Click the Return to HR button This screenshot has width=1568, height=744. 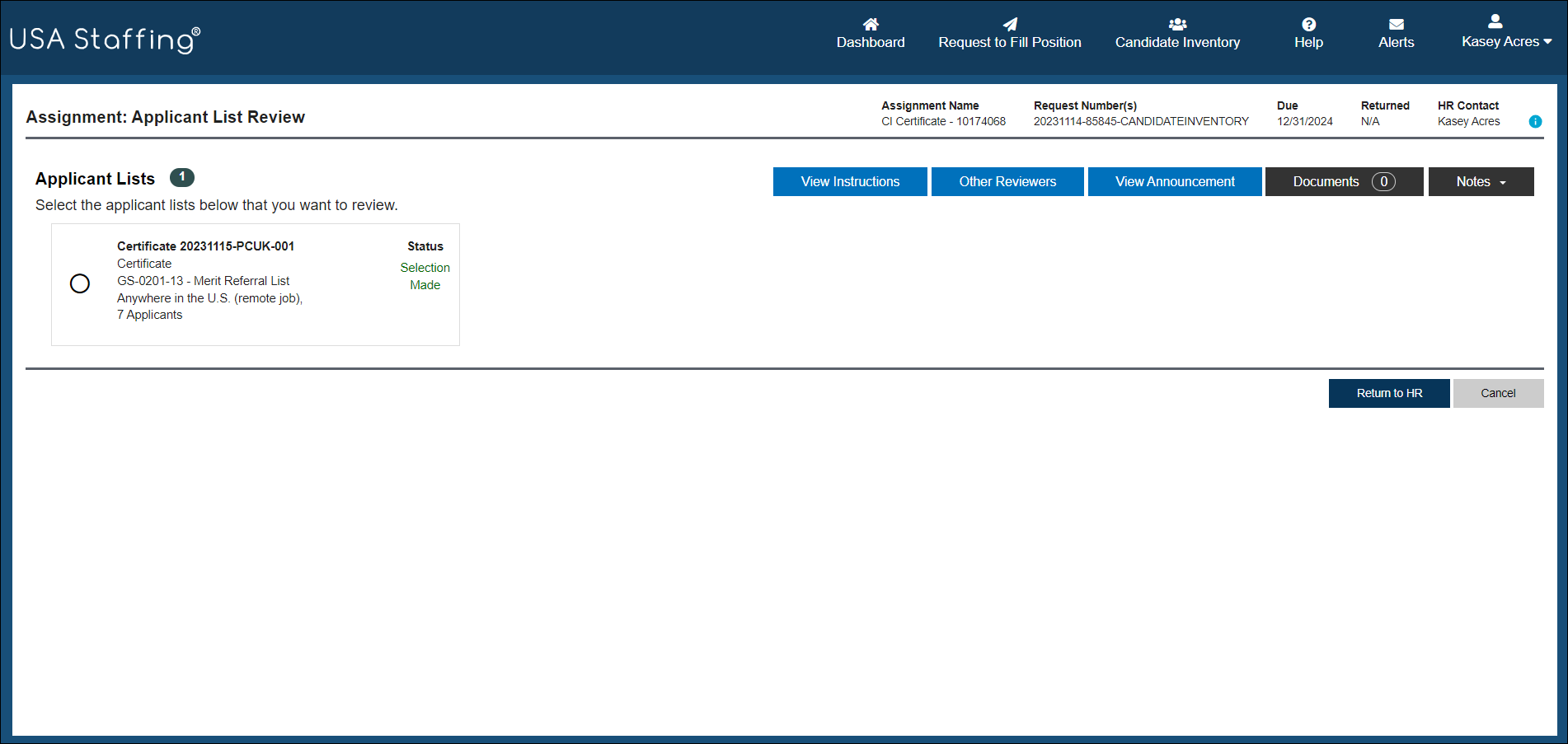coord(1388,393)
